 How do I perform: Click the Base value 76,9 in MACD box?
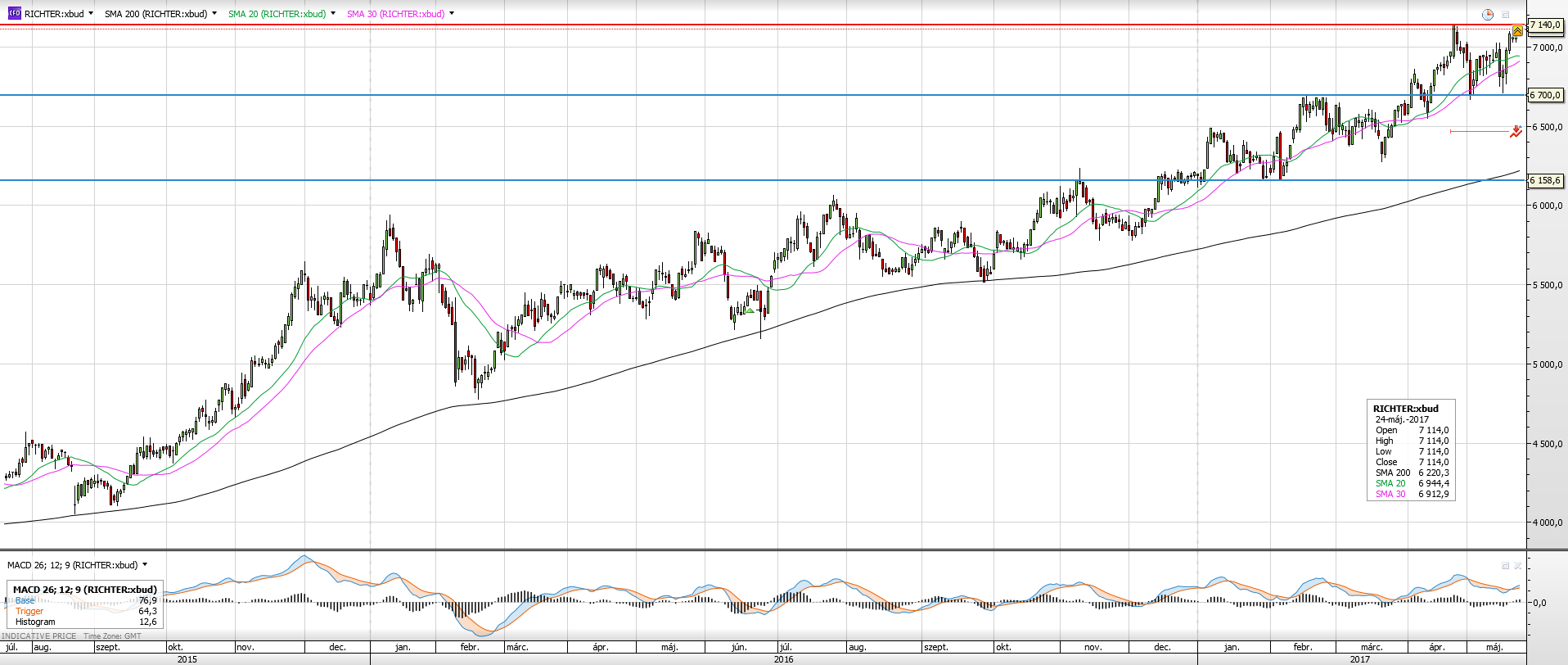(147, 600)
